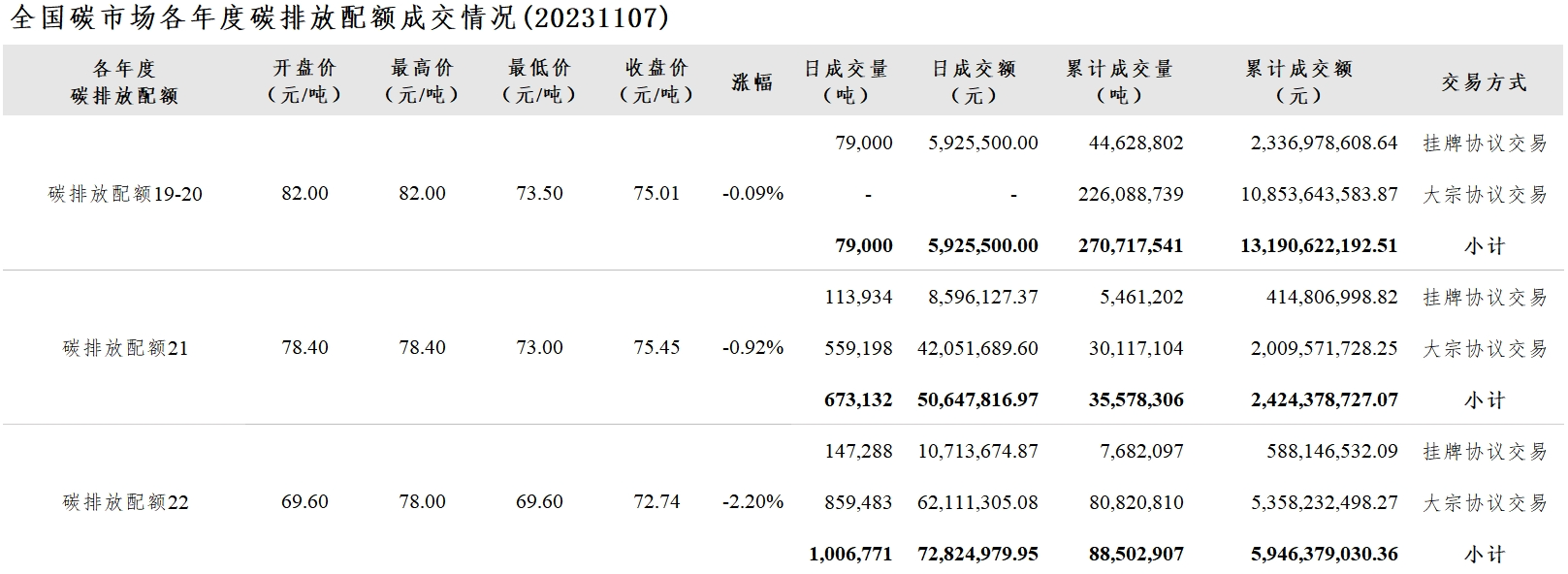The image size is (1568, 574).
Task: Select the bold subtotal 13,190,622,192.51
Action: (1319, 245)
